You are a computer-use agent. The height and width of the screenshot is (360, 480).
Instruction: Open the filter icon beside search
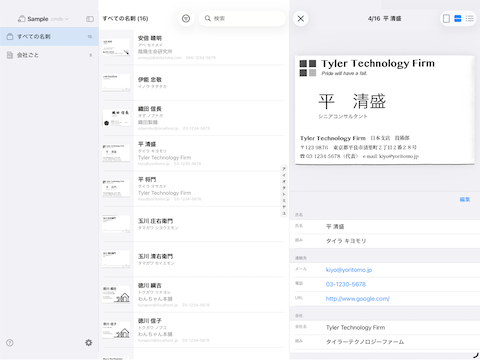click(x=186, y=18)
